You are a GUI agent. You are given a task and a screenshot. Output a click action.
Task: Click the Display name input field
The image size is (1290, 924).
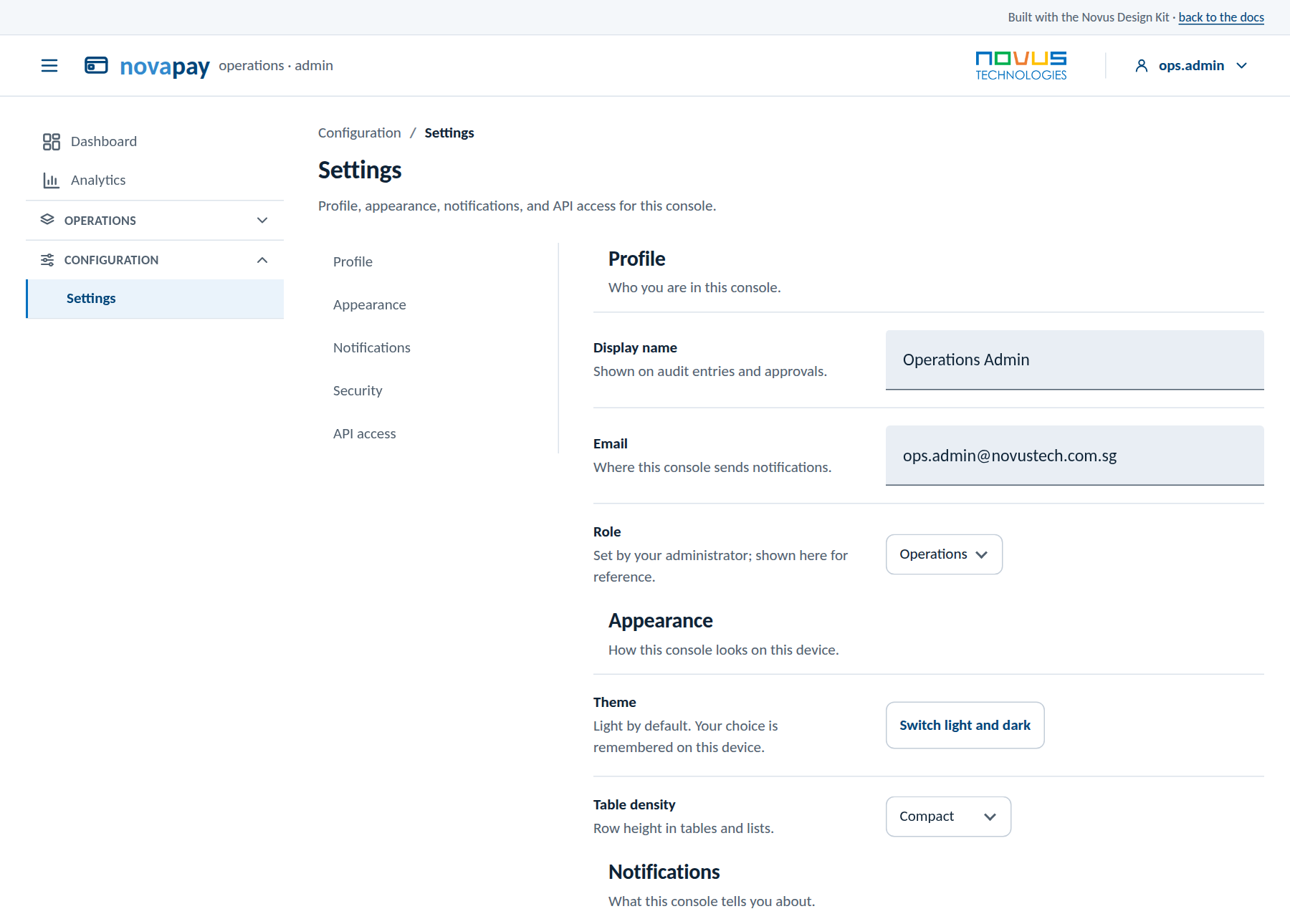tap(1074, 360)
